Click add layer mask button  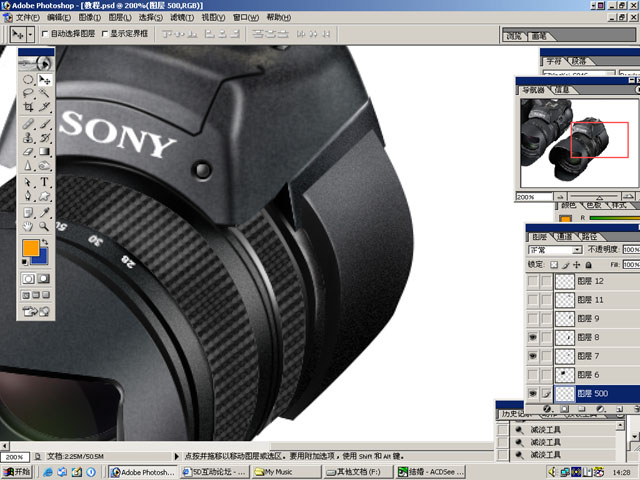click(x=564, y=409)
